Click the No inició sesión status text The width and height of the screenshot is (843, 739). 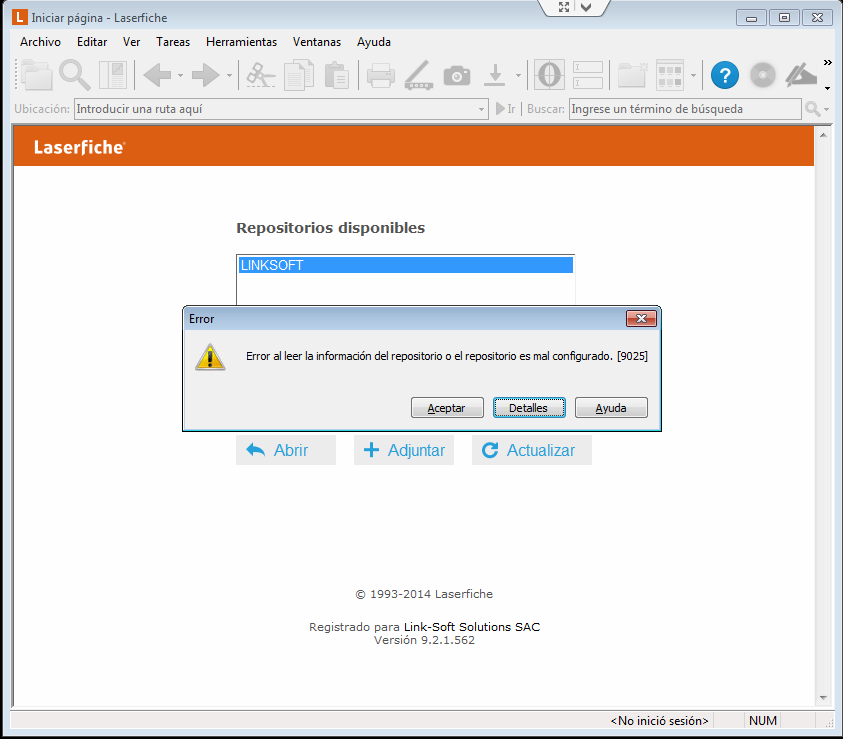(x=659, y=721)
